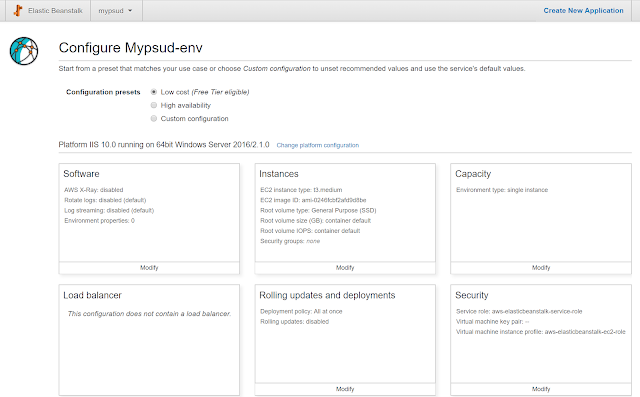Select Low cost (Free Tier eligible) preset
The image size is (640, 397).
tap(154, 92)
